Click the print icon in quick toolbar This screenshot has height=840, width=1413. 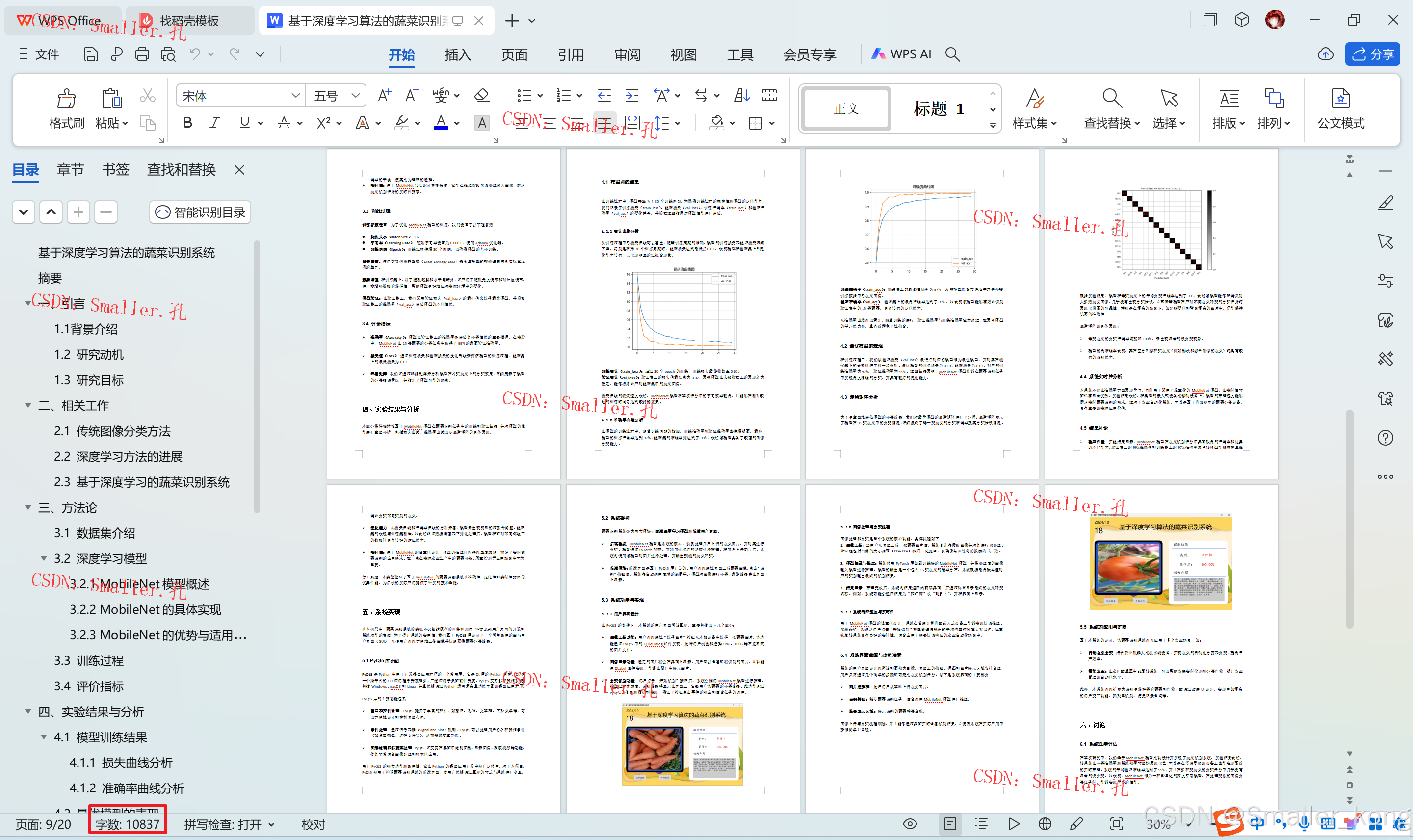(x=142, y=54)
